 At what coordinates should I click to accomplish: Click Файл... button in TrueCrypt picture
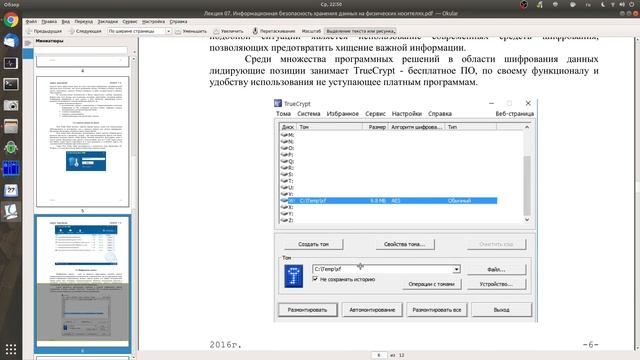(496, 269)
